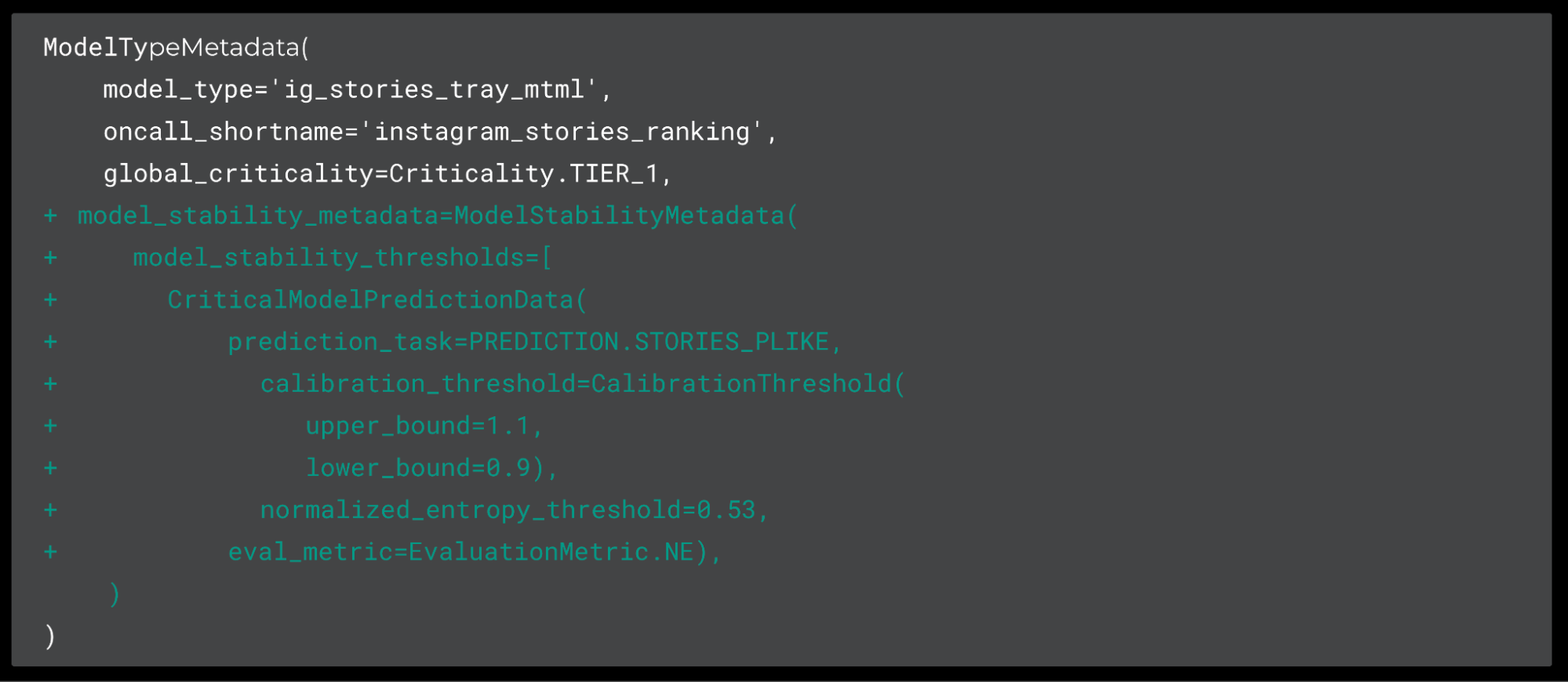Click the plus marker beside normalized_entropy_threshold

(x=51, y=510)
